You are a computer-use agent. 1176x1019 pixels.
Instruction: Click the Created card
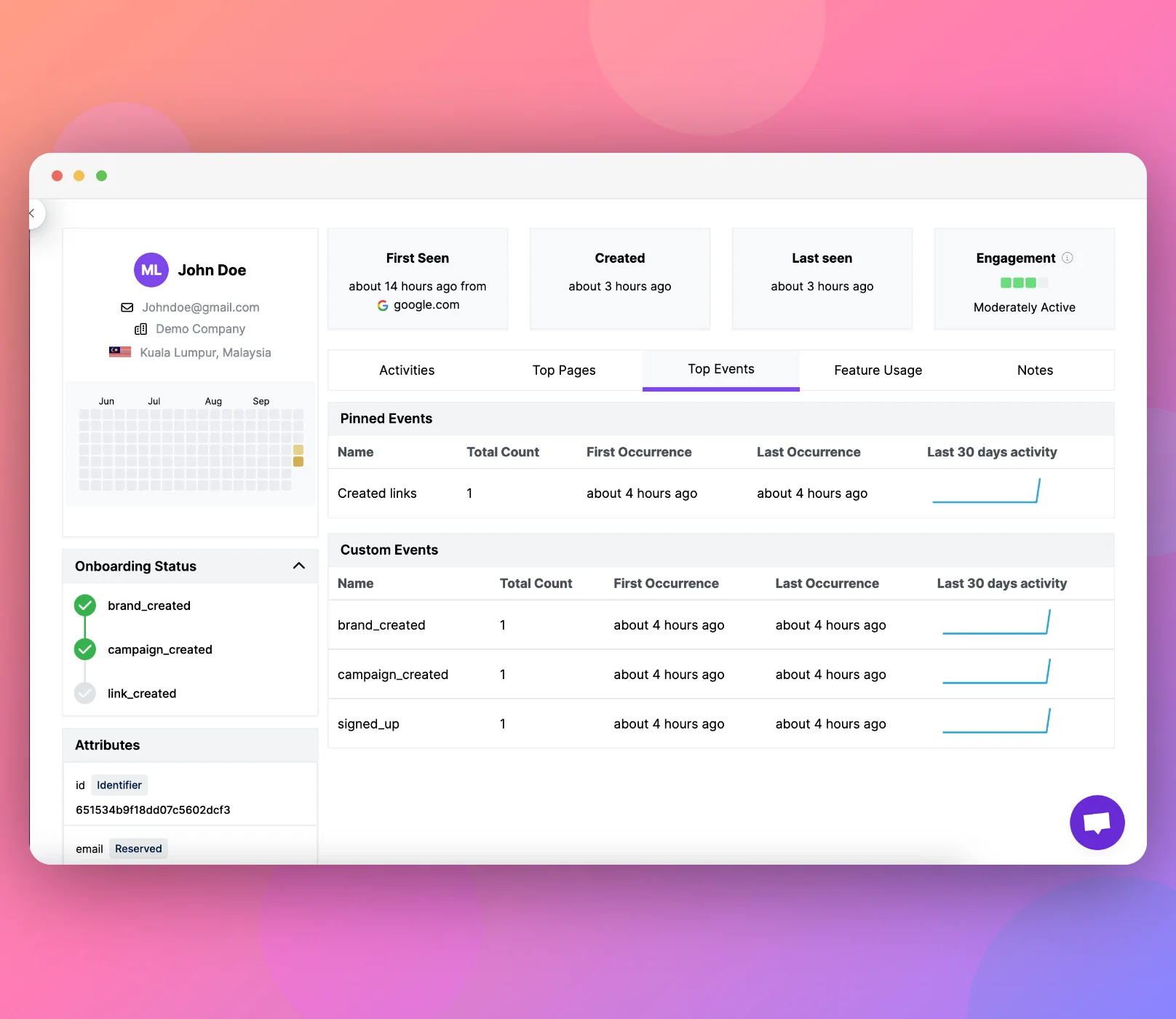click(620, 279)
